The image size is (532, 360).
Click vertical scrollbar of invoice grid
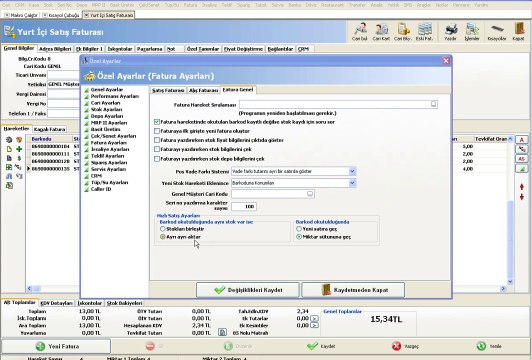click(510, 210)
